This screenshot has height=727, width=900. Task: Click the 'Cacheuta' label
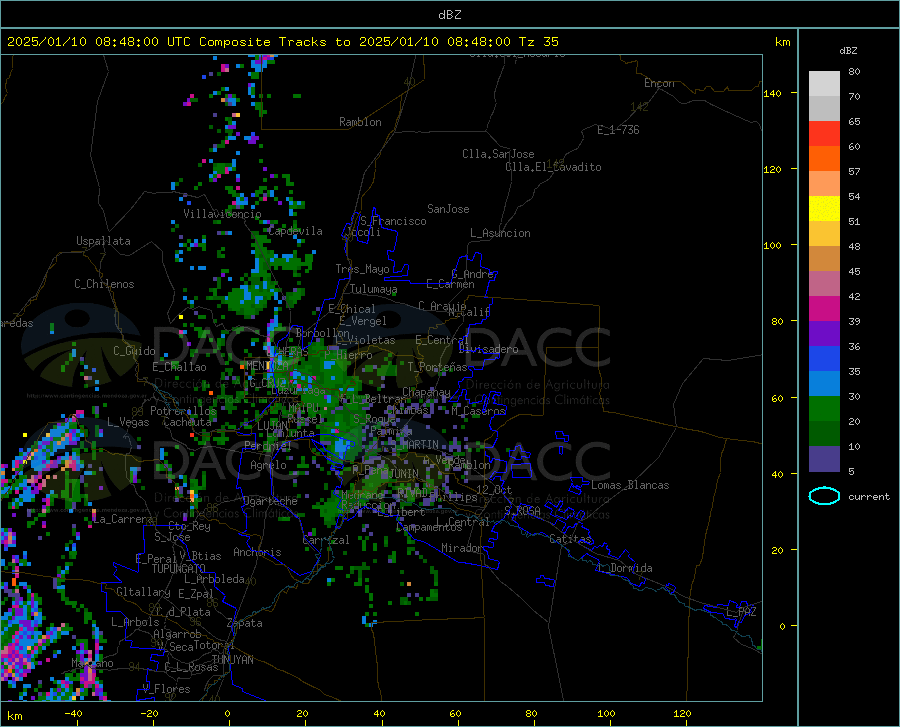coord(187,422)
